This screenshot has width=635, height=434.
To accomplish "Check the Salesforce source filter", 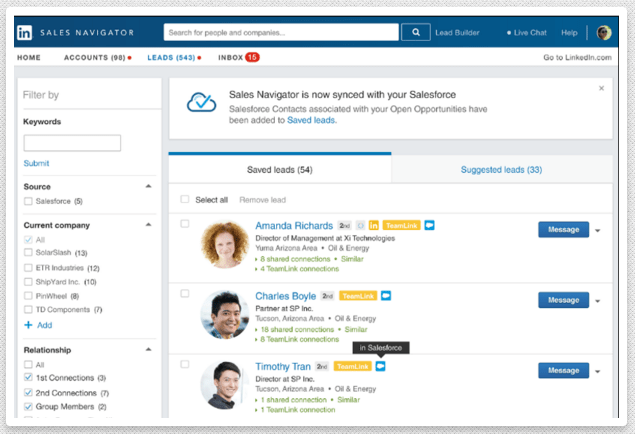I will tap(28, 201).
